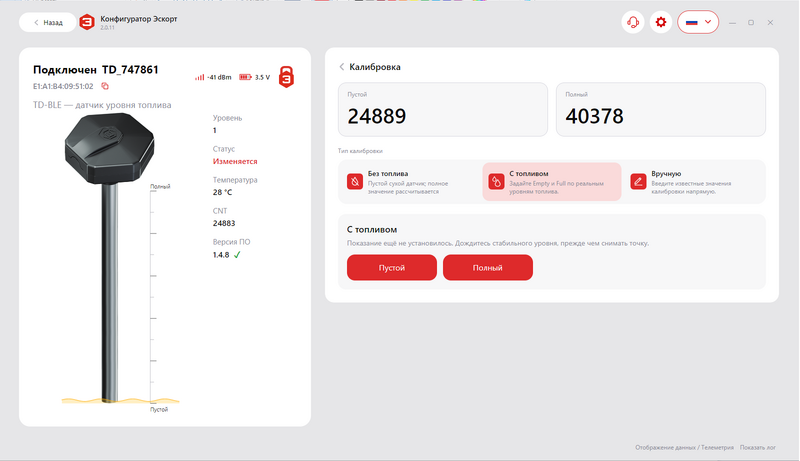The width and height of the screenshot is (800, 461).
Task: Click the firmware version 1.4.8
Action: 221,255
